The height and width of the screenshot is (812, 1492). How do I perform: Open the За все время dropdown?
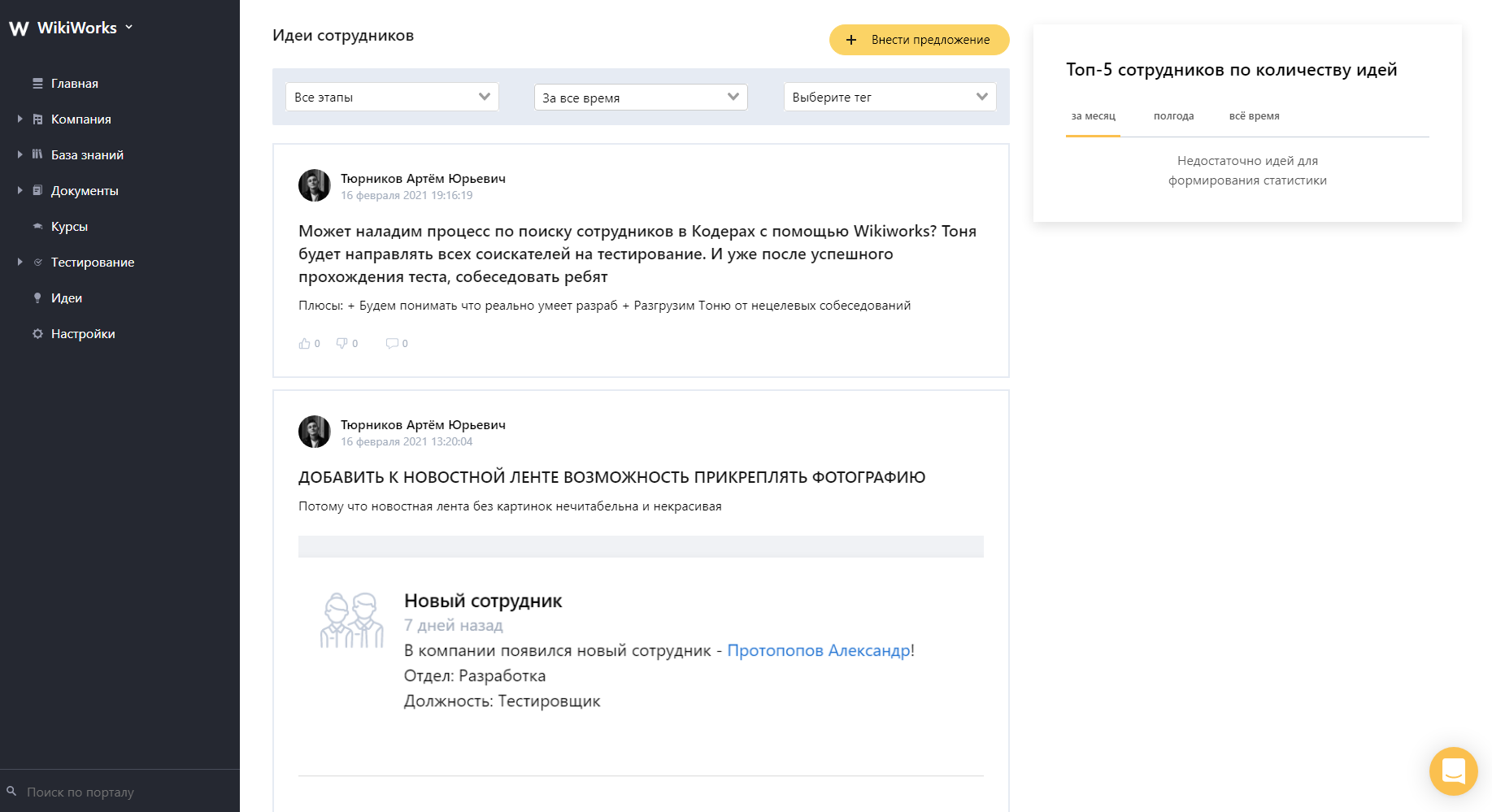pos(641,98)
